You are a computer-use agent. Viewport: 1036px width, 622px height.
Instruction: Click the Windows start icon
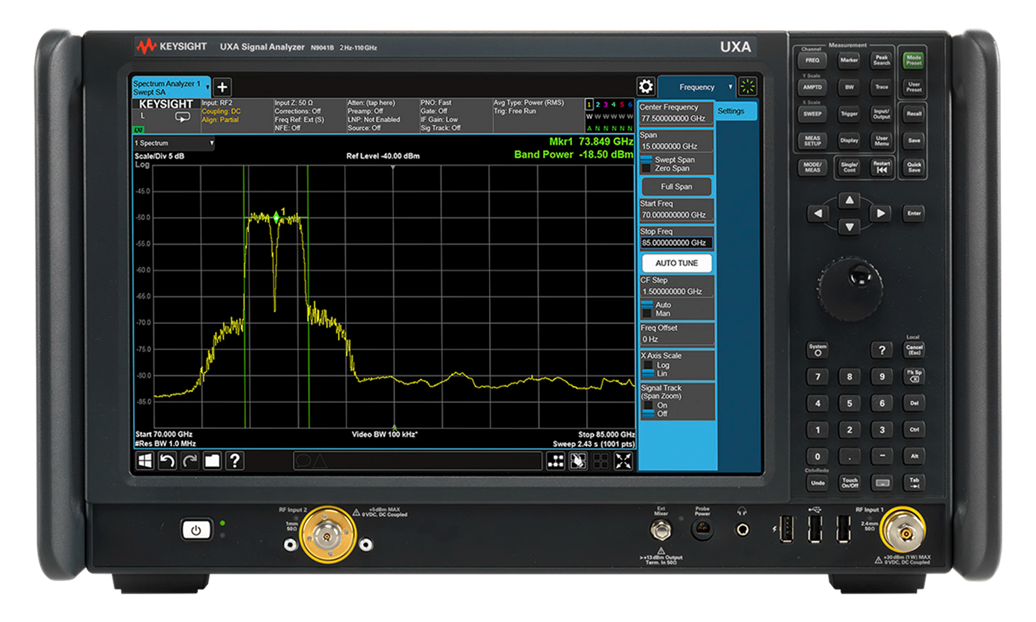point(145,461)
